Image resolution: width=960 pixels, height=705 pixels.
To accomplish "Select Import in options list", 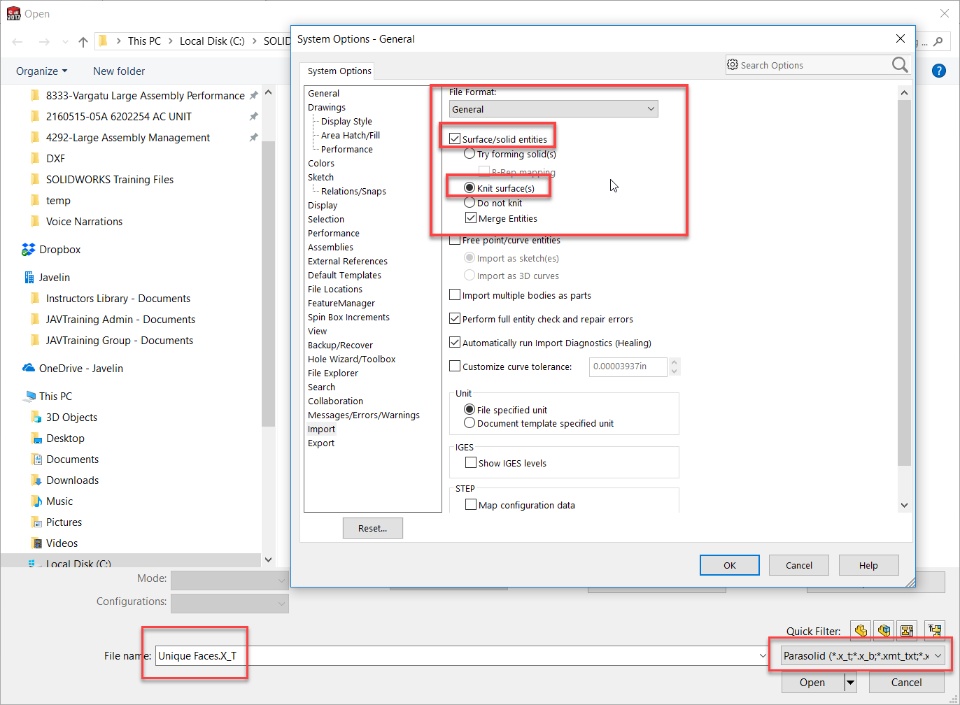I will coord(321,429).
